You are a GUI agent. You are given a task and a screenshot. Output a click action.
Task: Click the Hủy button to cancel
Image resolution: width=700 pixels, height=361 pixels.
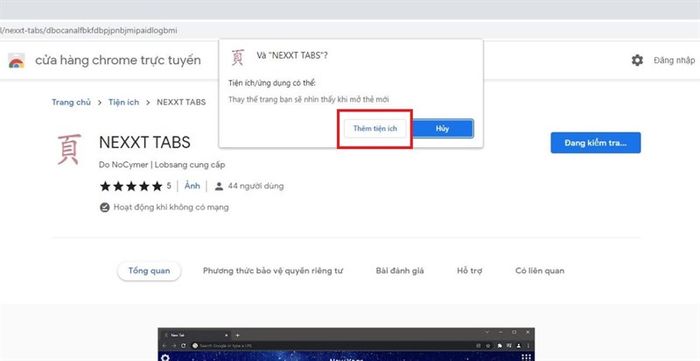click(x=442, y=129)
